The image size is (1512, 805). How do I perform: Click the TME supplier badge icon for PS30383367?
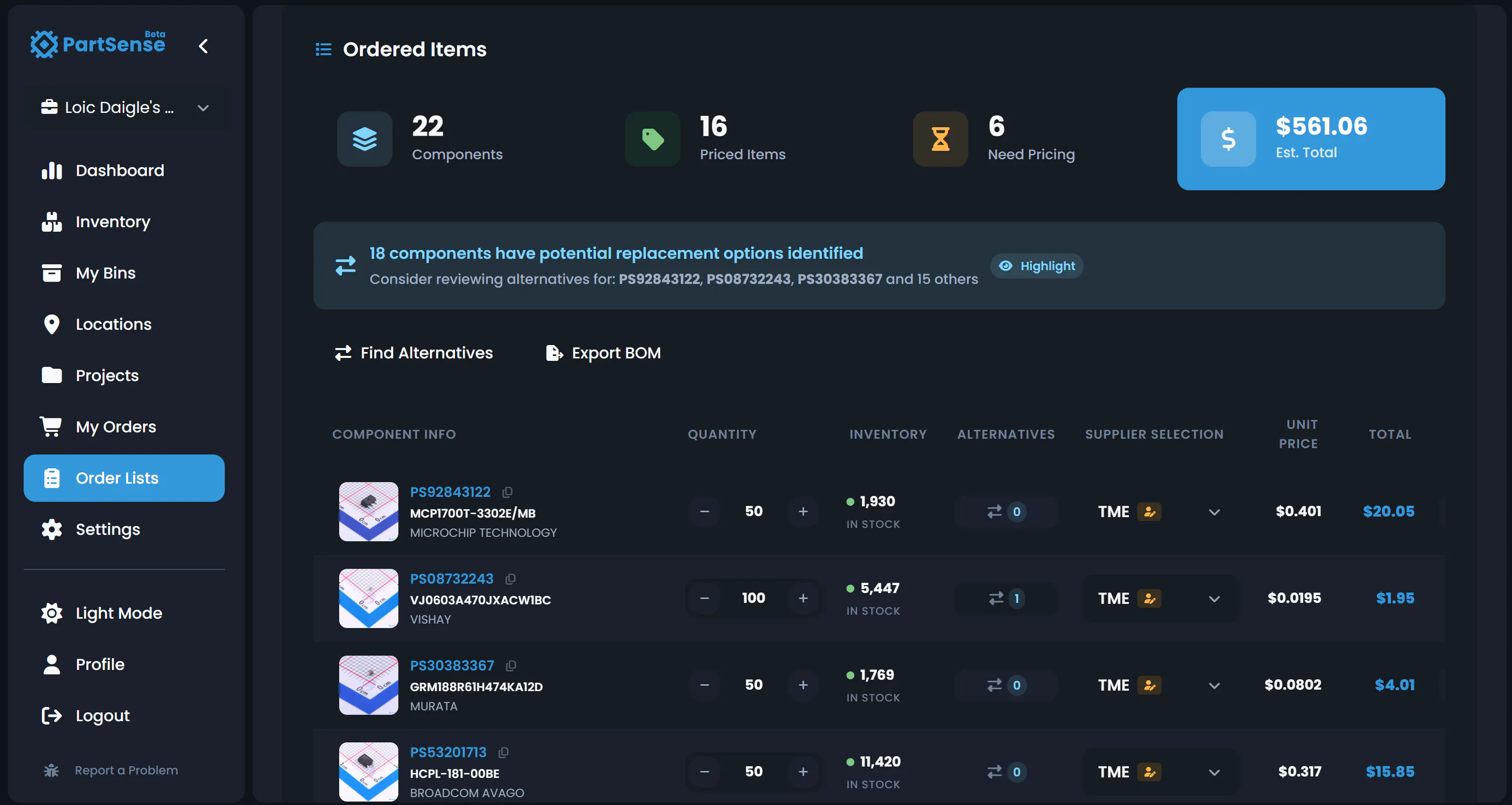[1149, 685]
